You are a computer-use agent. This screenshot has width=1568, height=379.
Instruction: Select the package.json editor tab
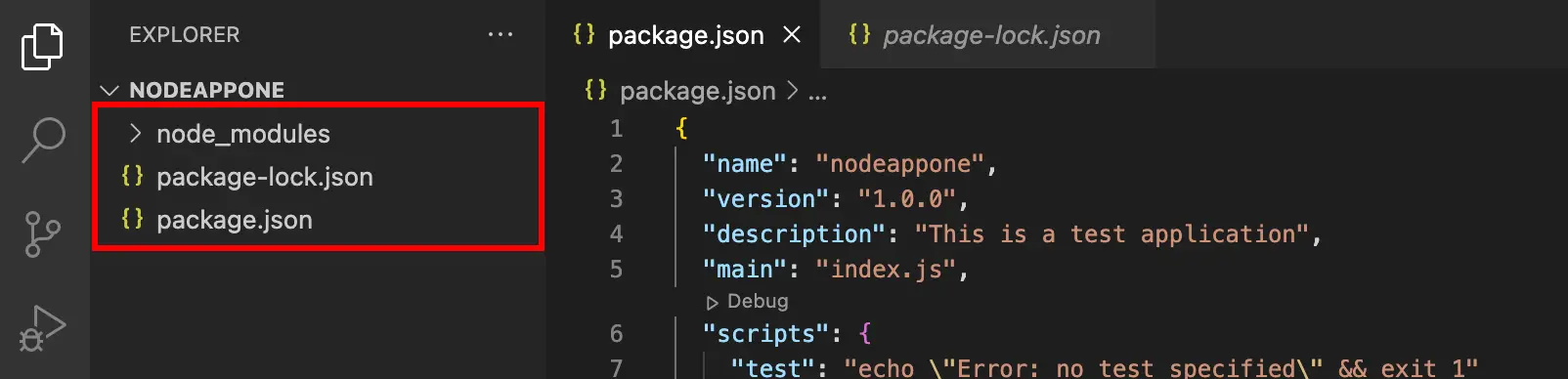click(x=683, y=35)
